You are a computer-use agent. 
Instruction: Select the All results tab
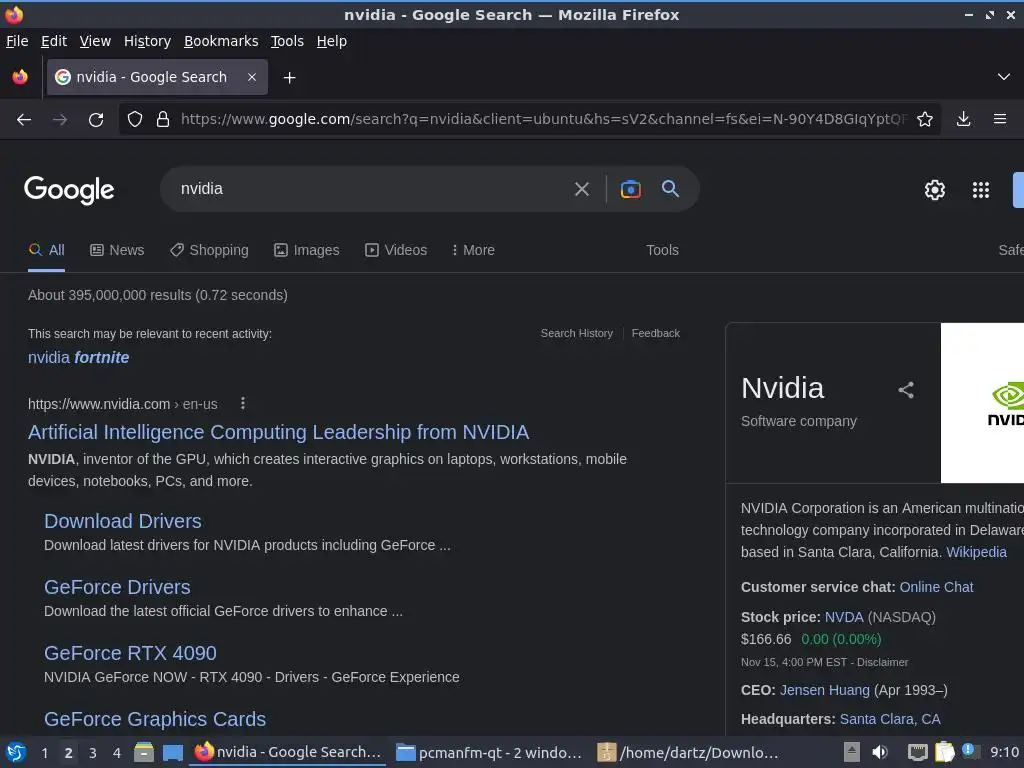(46, 250)
